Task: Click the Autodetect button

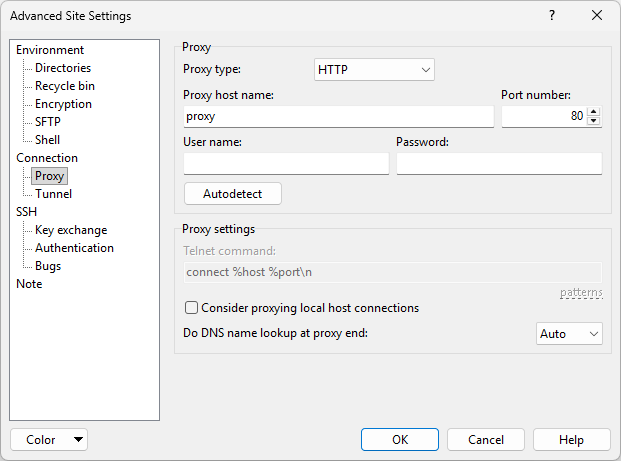Action: (x=233, y=193)
